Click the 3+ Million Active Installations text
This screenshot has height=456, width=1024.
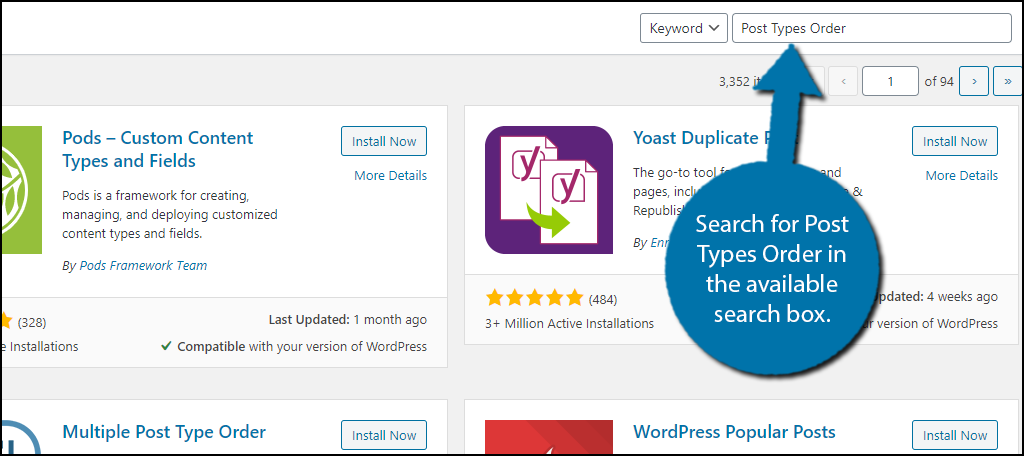569,323
